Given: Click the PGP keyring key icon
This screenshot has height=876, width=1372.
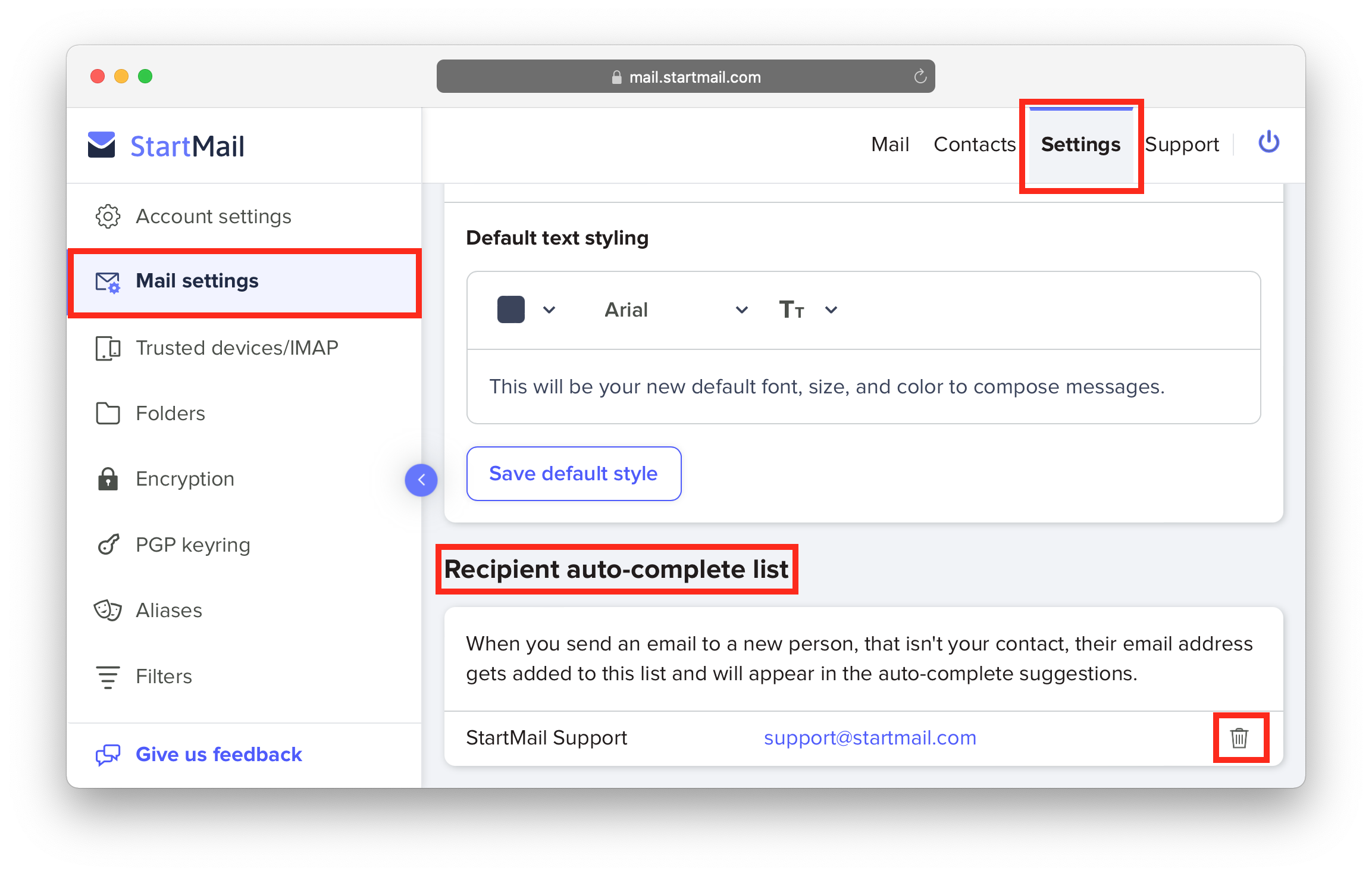Looking at the screenshot, I should click(x=108, y=545).
